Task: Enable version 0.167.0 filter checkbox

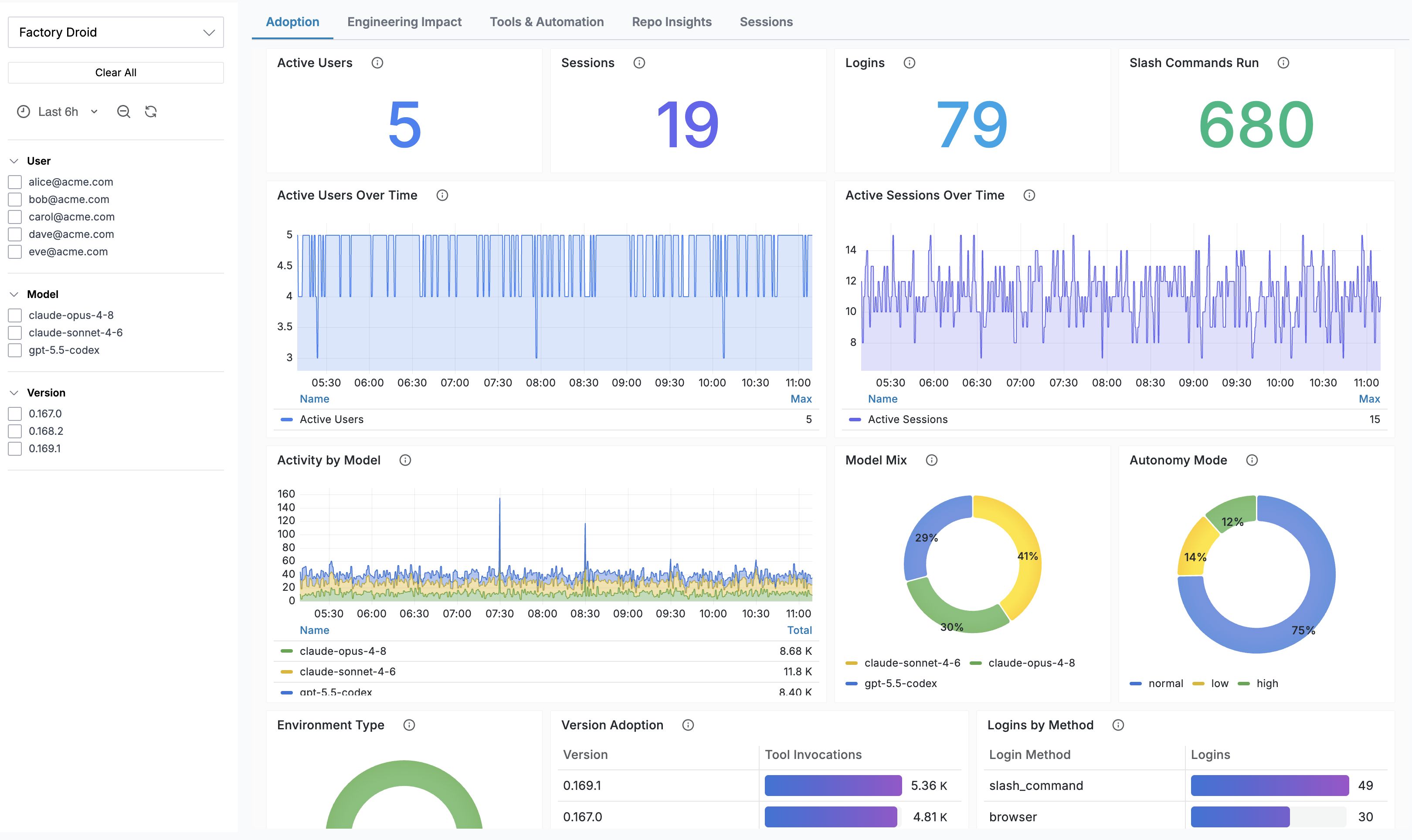Action: [x=15, y=414]
